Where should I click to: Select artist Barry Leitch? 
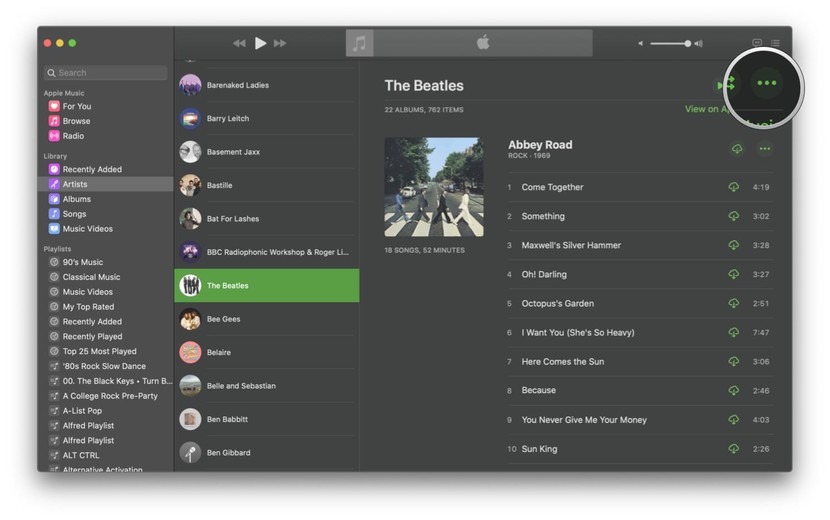pos(267,118)
